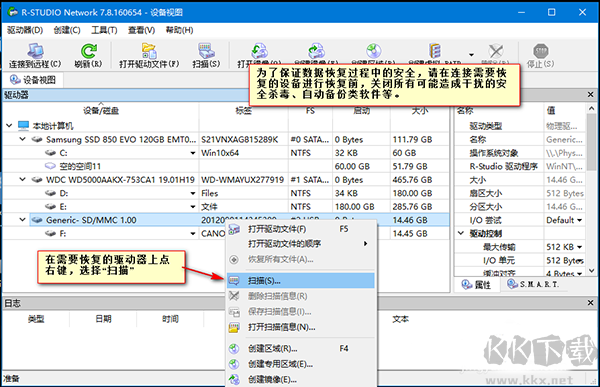This screenshot has height=387, width=600.
Task: Select the Generic- SD/MMC 1.00 device
Action: (91, 220)
